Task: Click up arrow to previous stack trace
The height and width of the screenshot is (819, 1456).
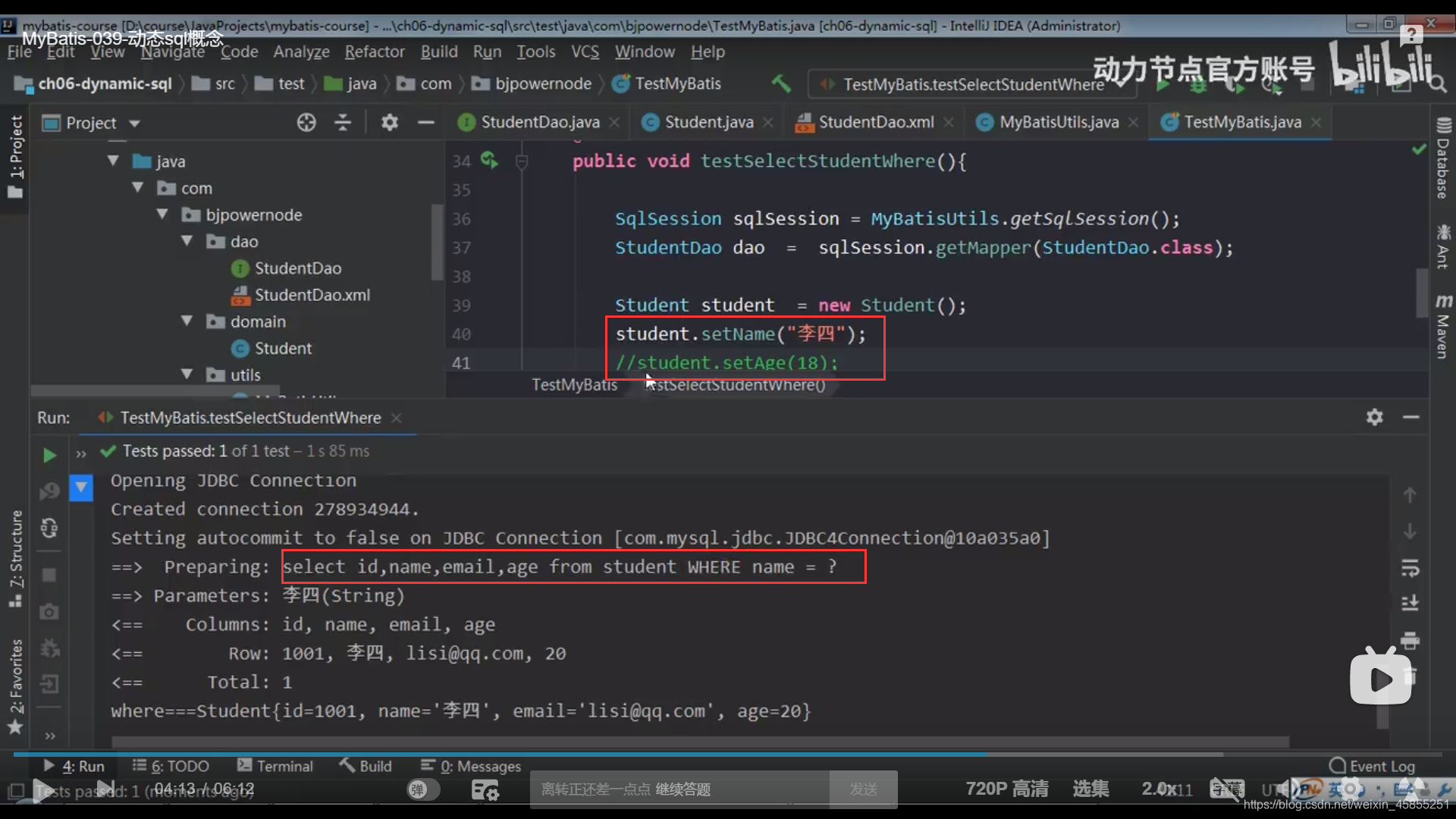Action: [x=1410, y=495]
